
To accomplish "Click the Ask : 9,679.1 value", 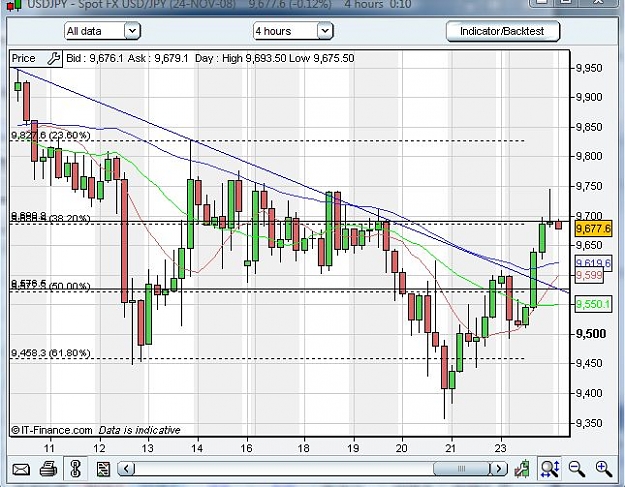I will [158, 59].
